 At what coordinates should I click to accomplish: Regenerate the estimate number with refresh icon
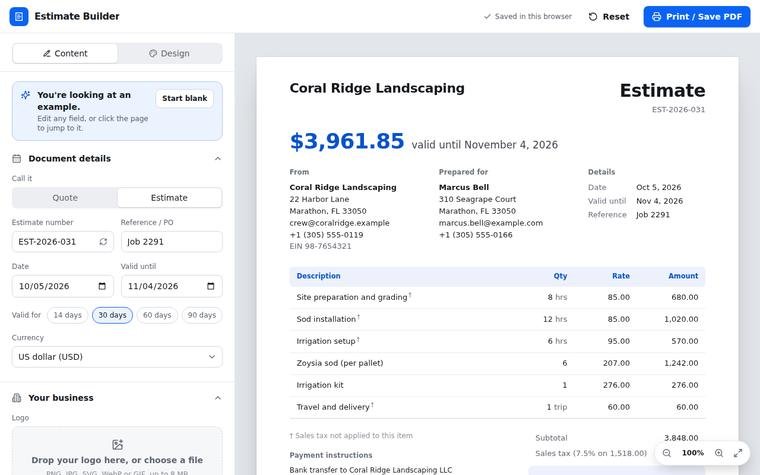point(103,241)
